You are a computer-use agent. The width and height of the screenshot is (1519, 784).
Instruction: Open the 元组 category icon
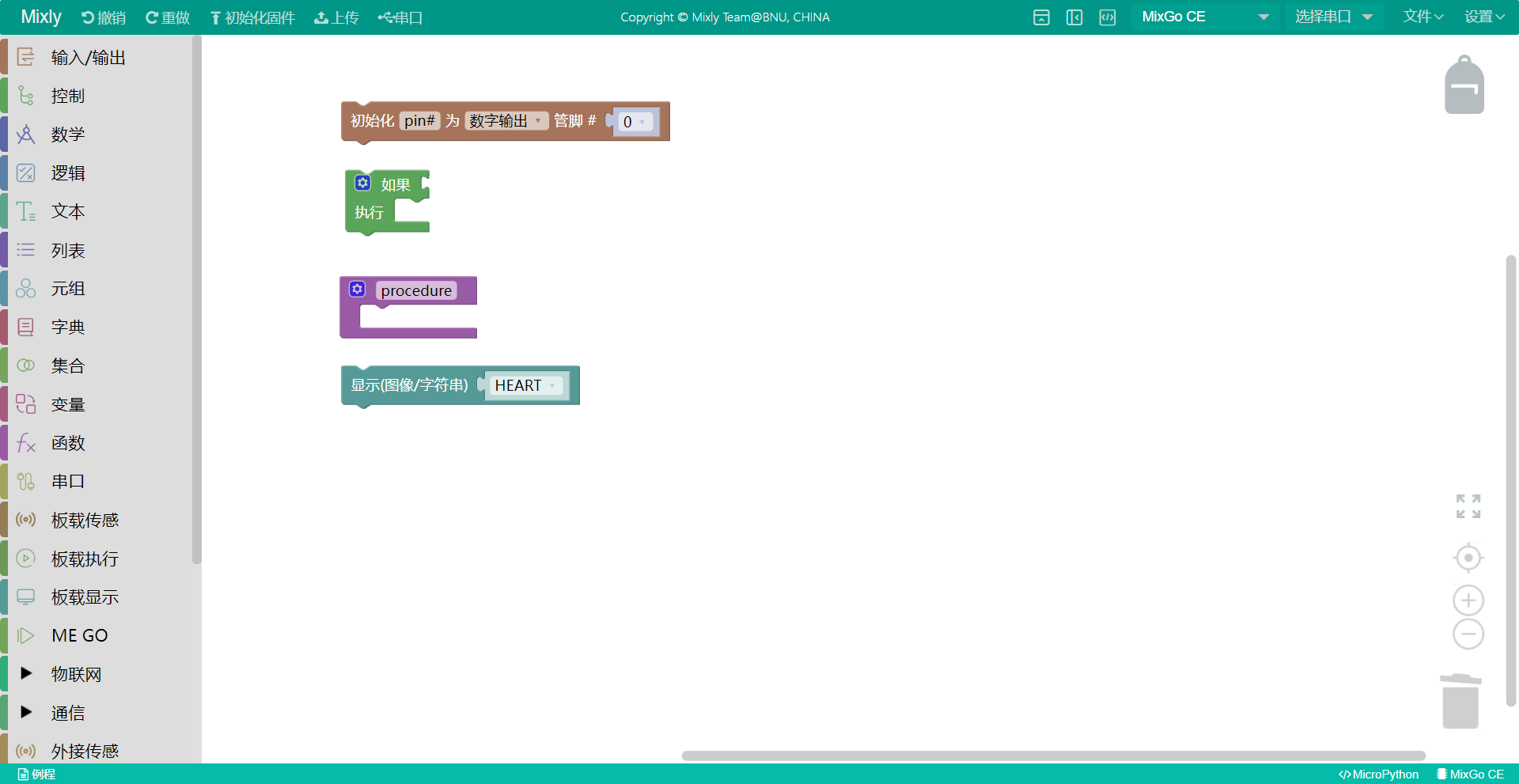(x=25, y=288)
